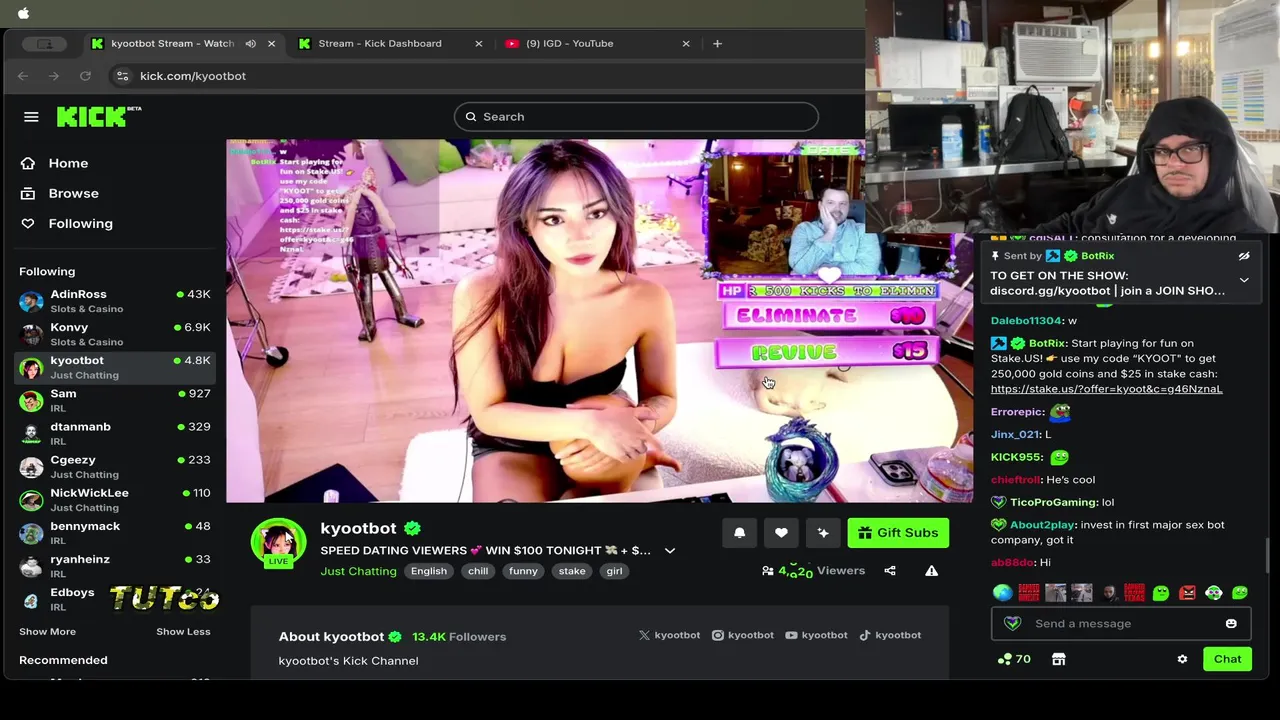Open a new browser tab
The width and height of the screenshot is (1280, 720).
pyautogui.click(x=717, y=43)
